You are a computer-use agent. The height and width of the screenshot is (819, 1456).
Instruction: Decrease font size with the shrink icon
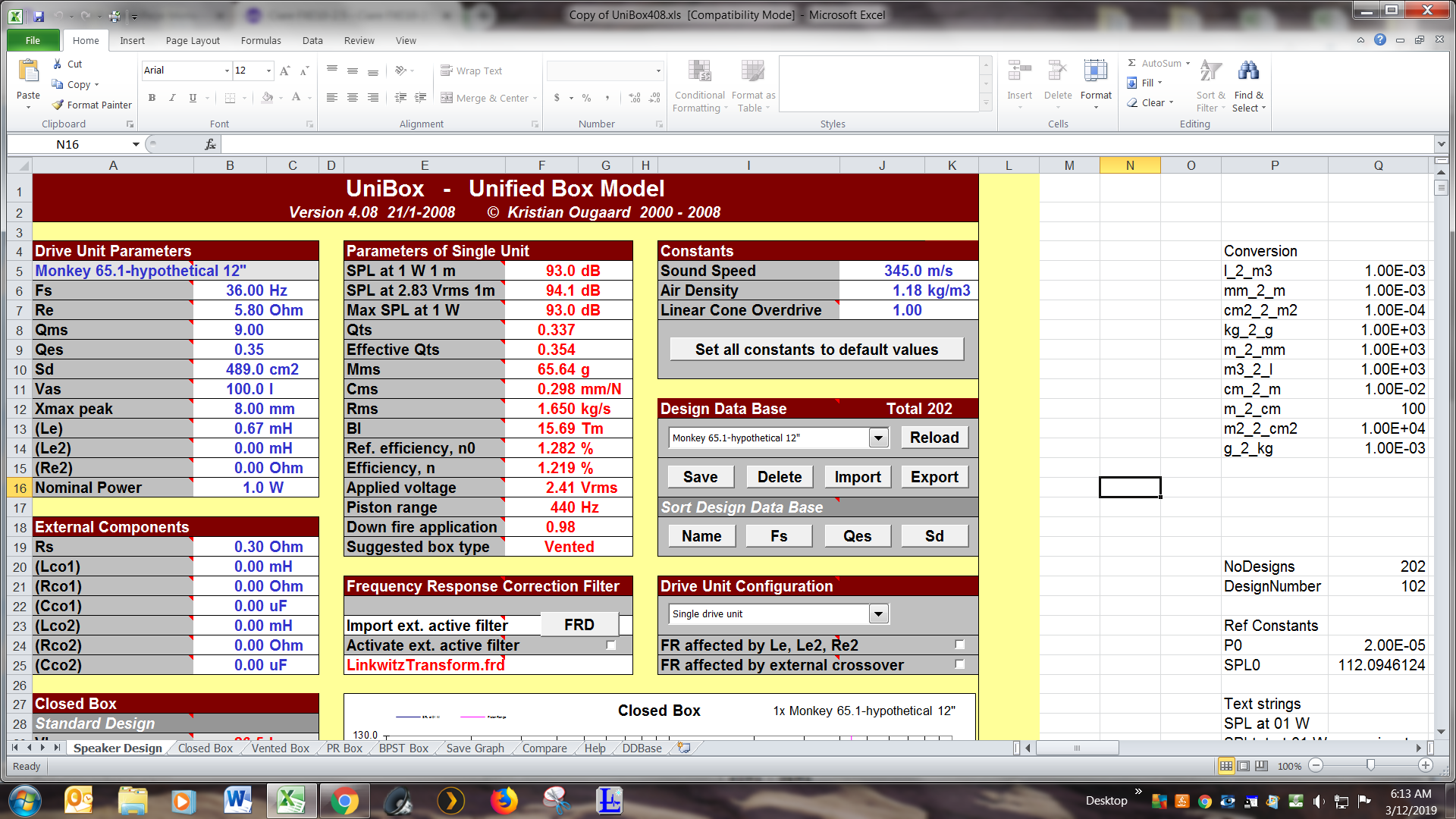[x=304, y=71]
